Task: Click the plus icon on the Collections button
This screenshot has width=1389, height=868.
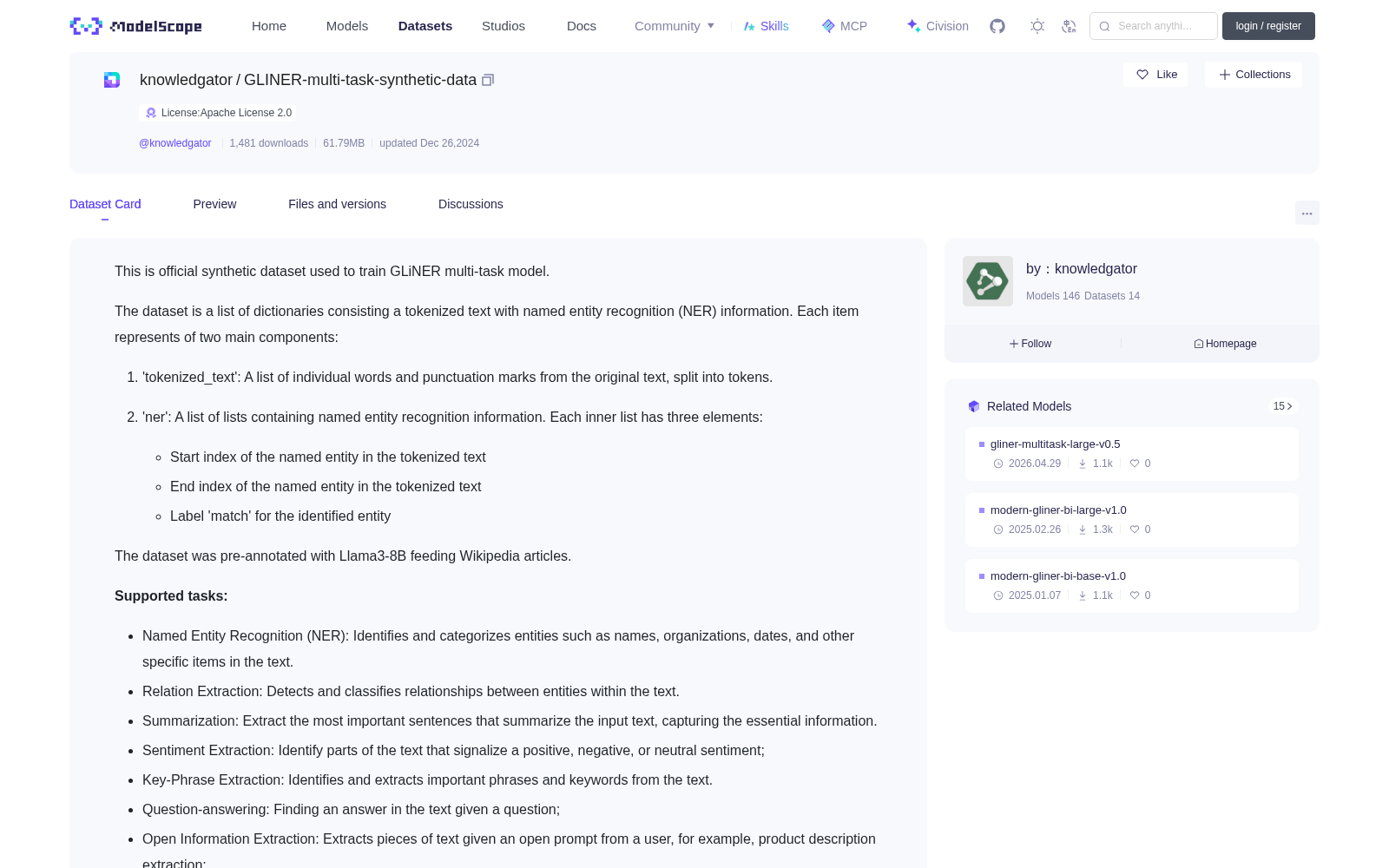Action: [1225, 75]
